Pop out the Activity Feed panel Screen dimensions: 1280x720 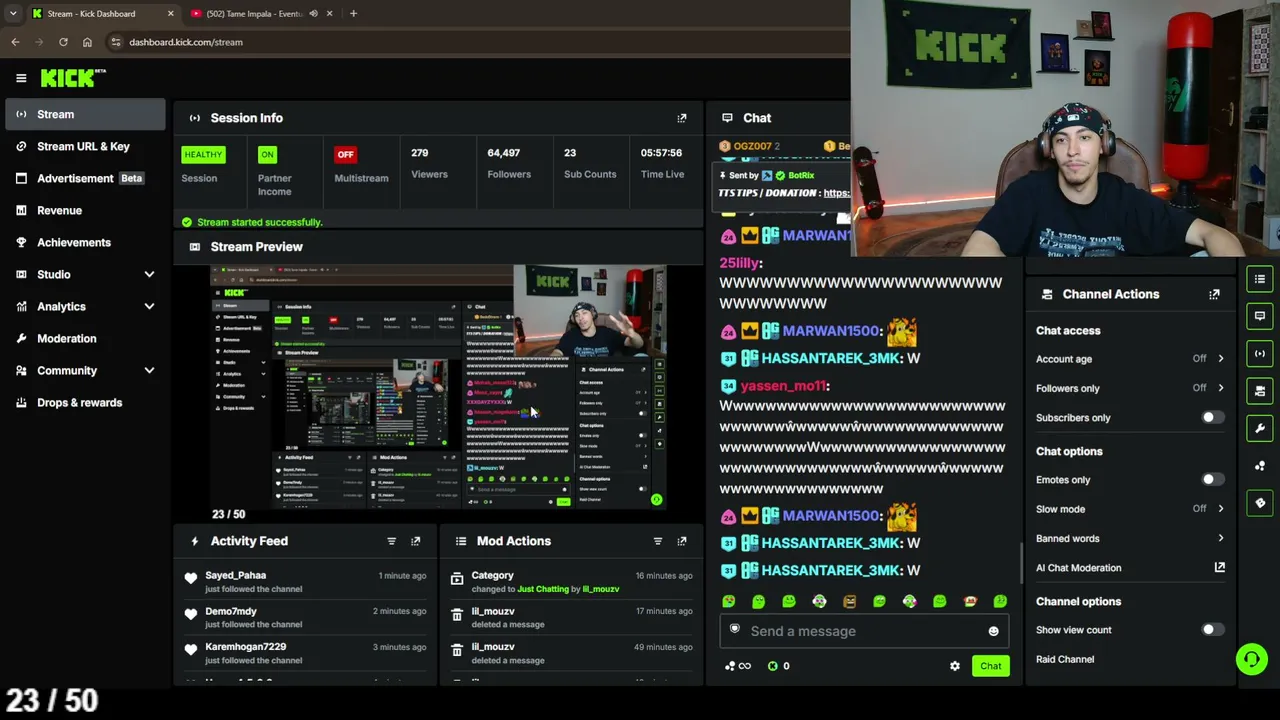[x=416, y=541]
